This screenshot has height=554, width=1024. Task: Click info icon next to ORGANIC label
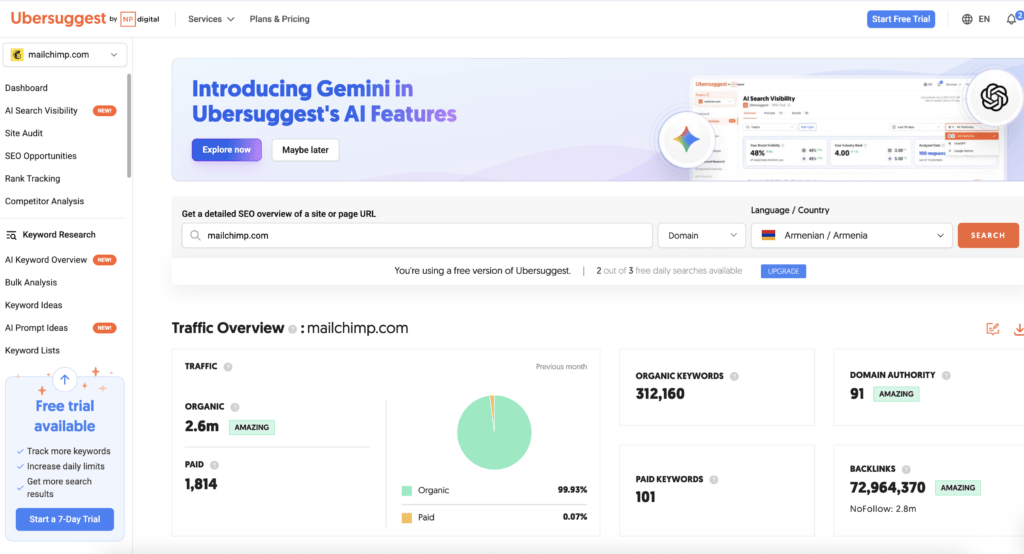(x=234, y=407)
